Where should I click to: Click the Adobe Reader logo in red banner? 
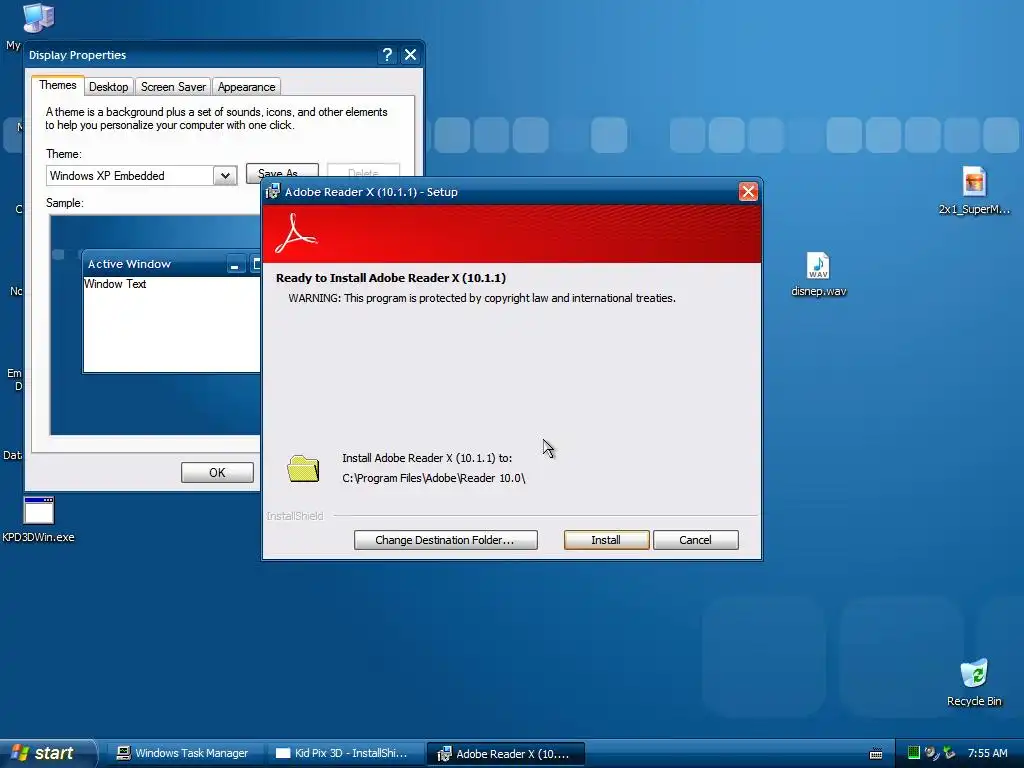(x=296, y=234)
